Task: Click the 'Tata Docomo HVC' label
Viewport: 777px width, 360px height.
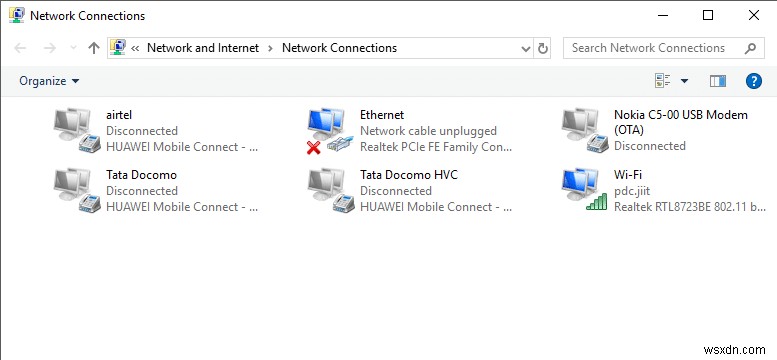Action: tap(409, 175)
